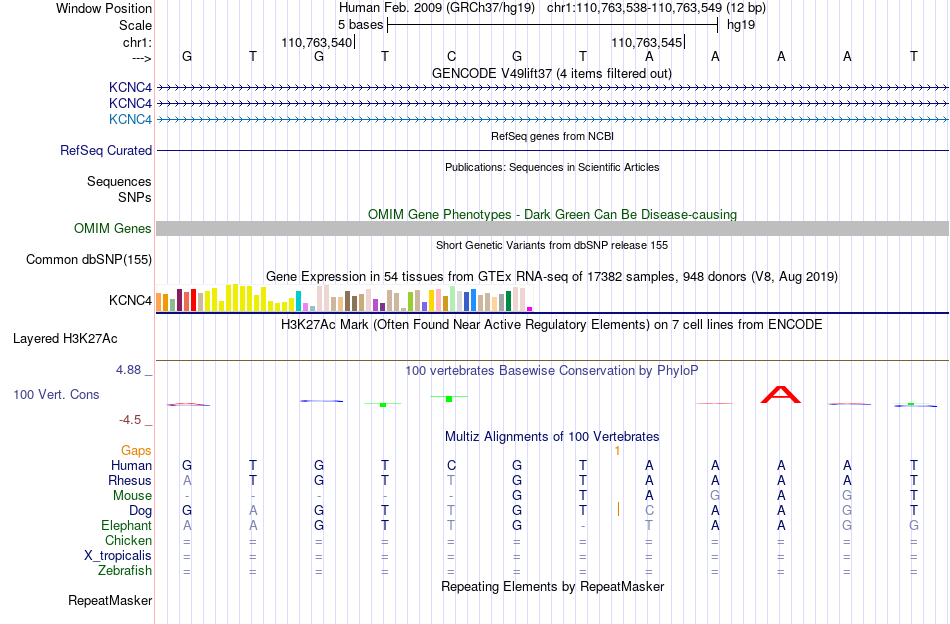
Task: Open the OMIM Genes track label
Action: point(112,228)
